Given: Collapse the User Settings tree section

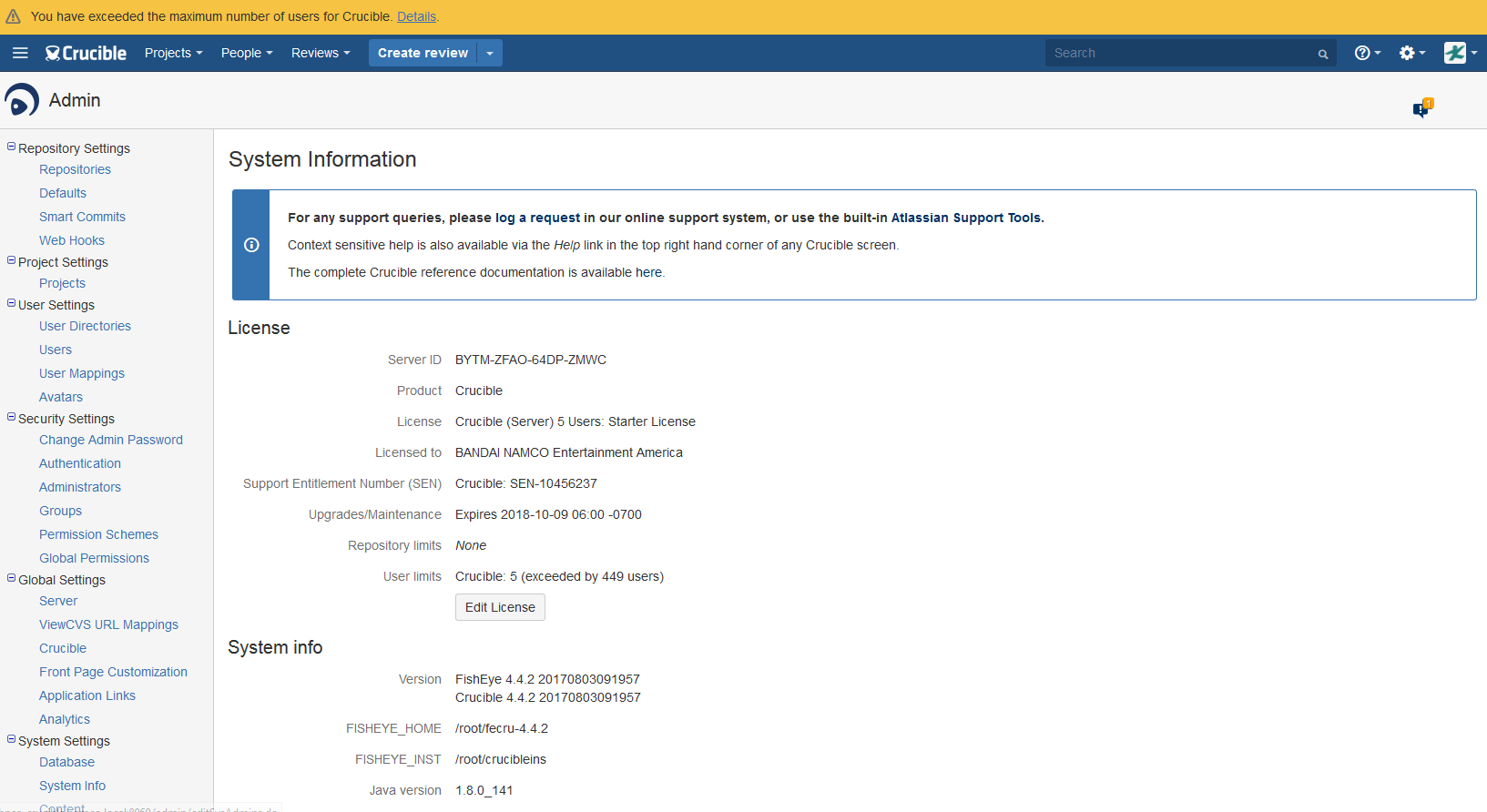Looking at the screenshot, I should (12, 303).
